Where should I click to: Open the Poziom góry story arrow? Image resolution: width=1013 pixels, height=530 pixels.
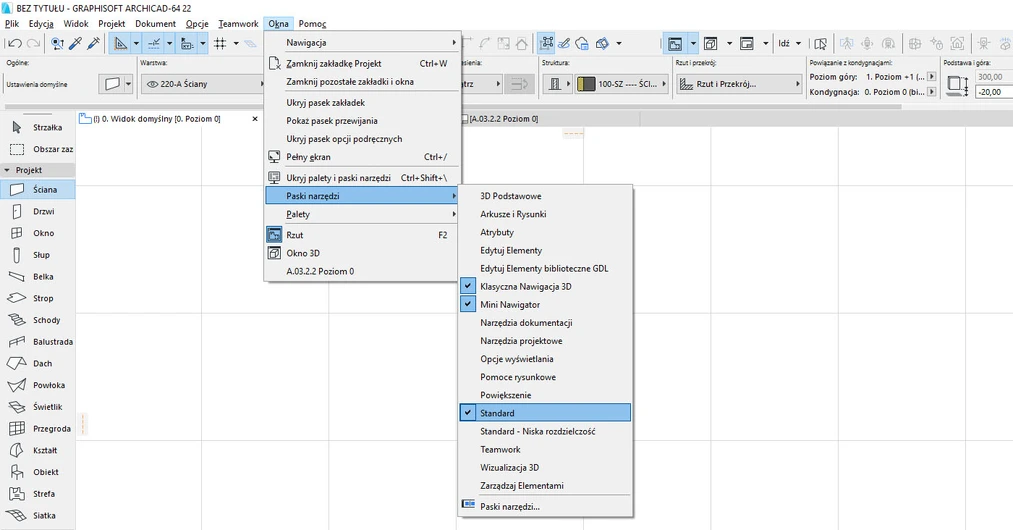[931, 76]
